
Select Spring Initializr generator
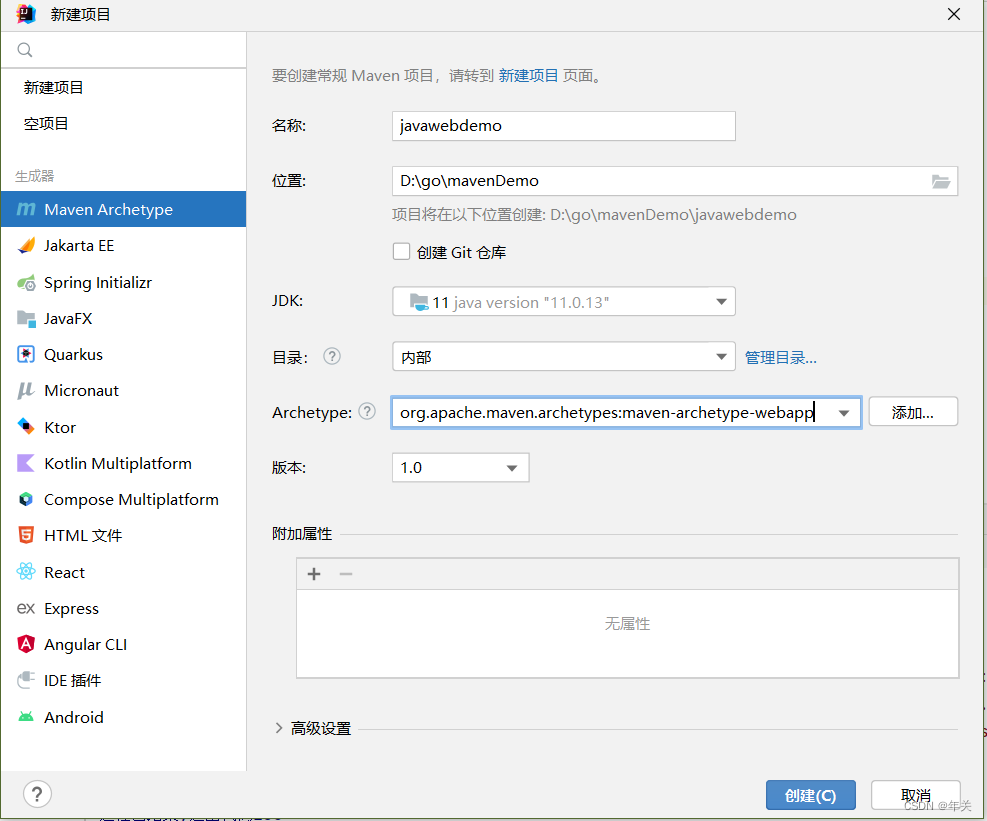click(123, 283)
